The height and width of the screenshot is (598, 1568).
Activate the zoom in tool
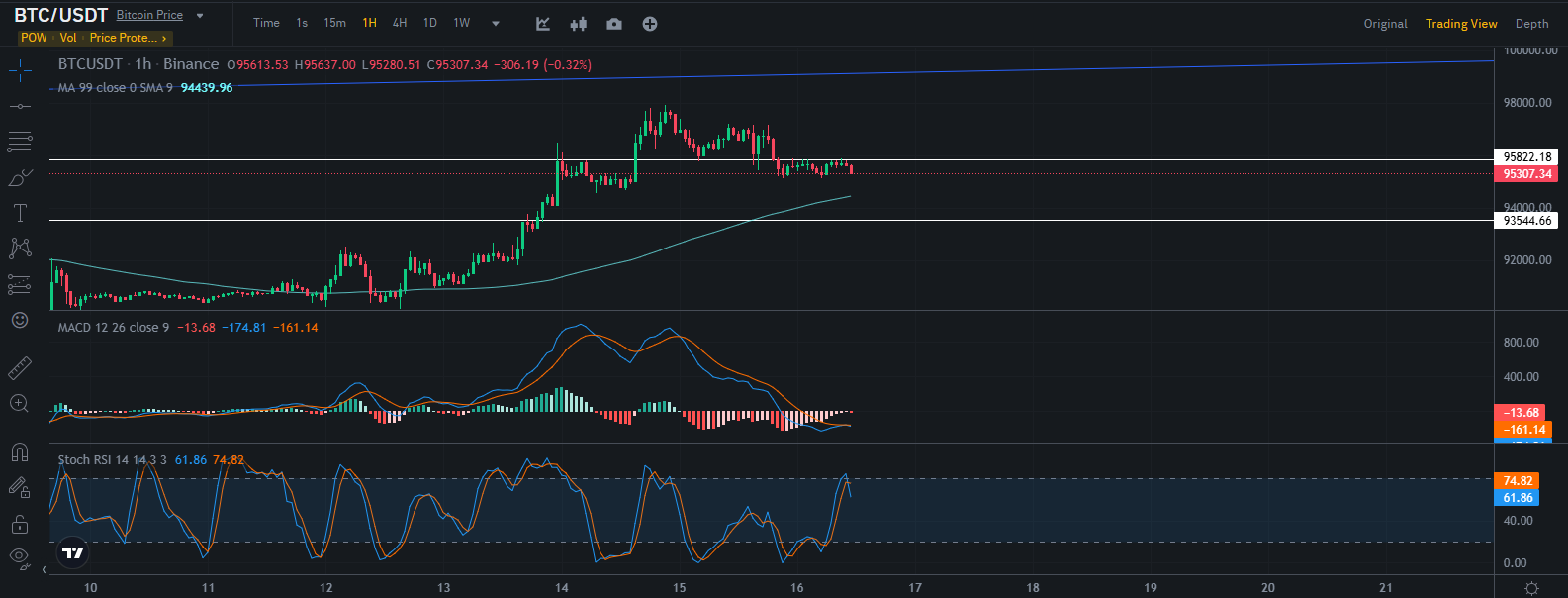tap(20, 403)
